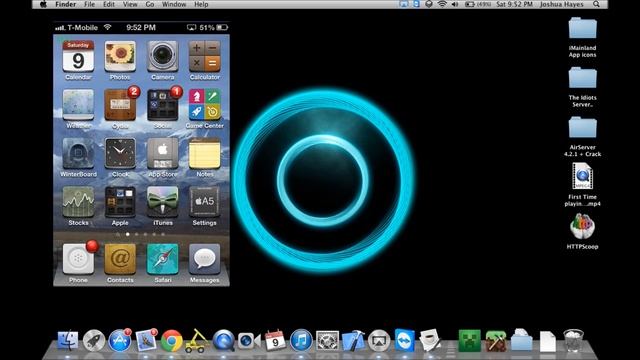Click the Sat 9:52 PM clock
The width and height of the screenshot is (640, 360).
click(514, 4)
